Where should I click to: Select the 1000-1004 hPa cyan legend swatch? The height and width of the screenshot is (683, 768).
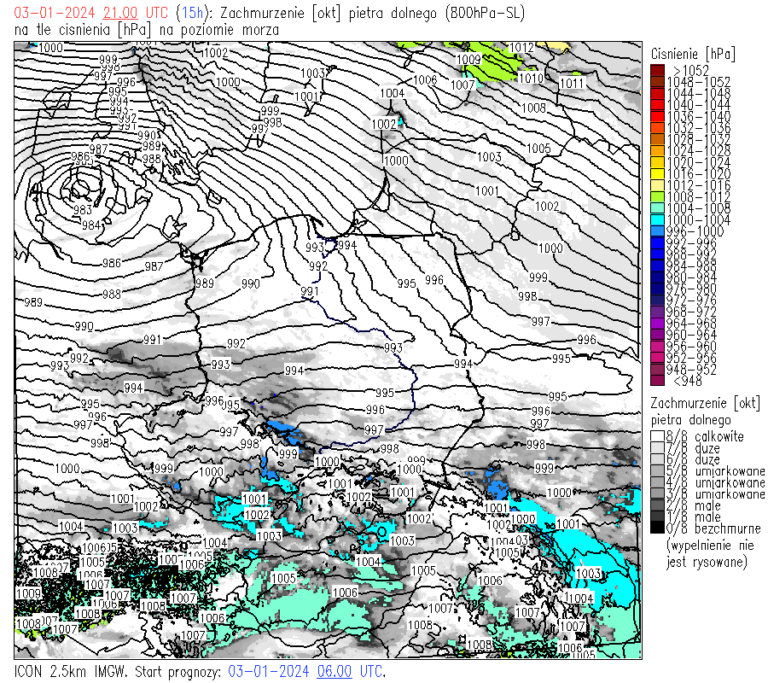[656, 220]
